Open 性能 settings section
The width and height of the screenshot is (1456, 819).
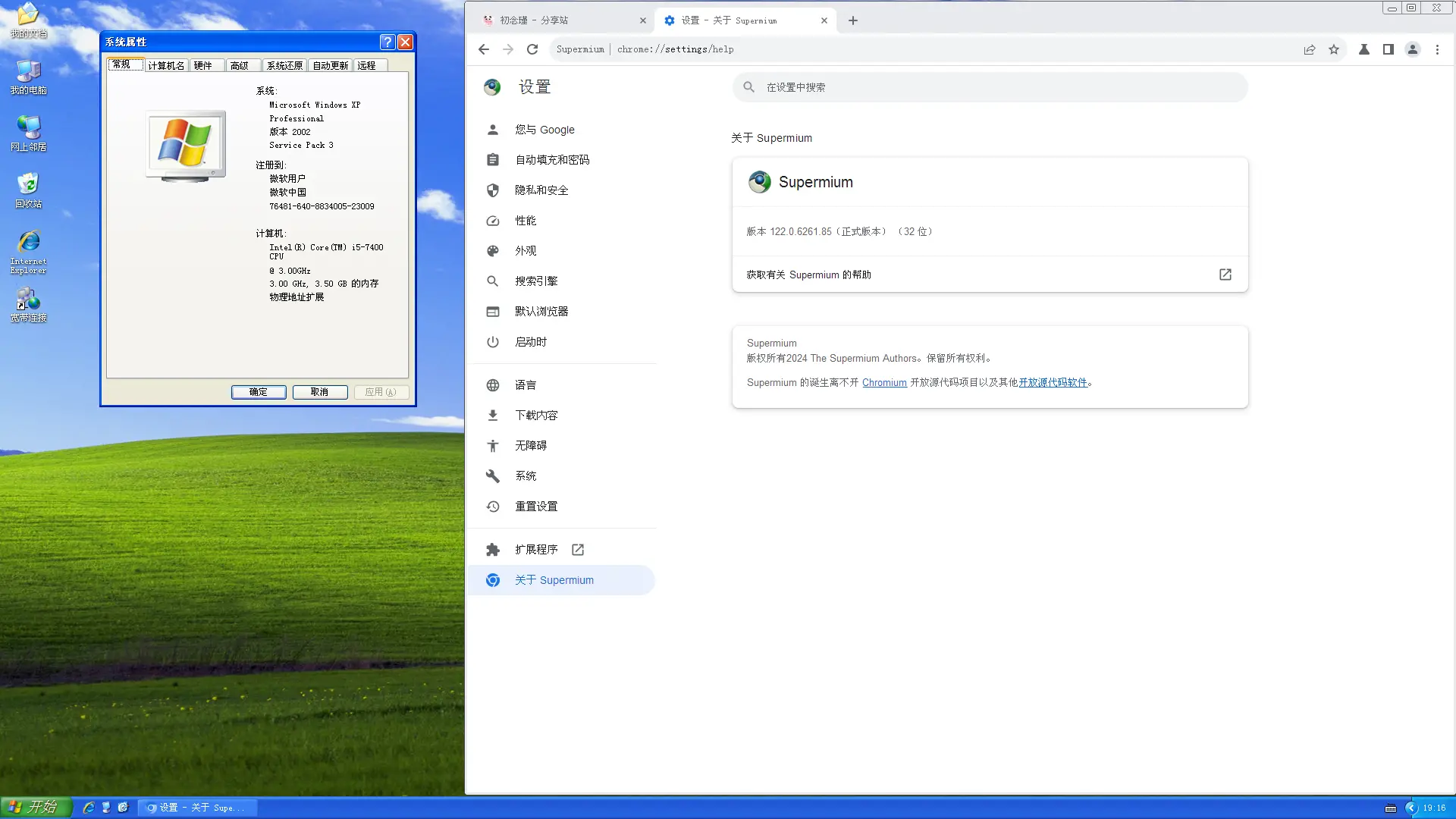(x=561, y=221)
